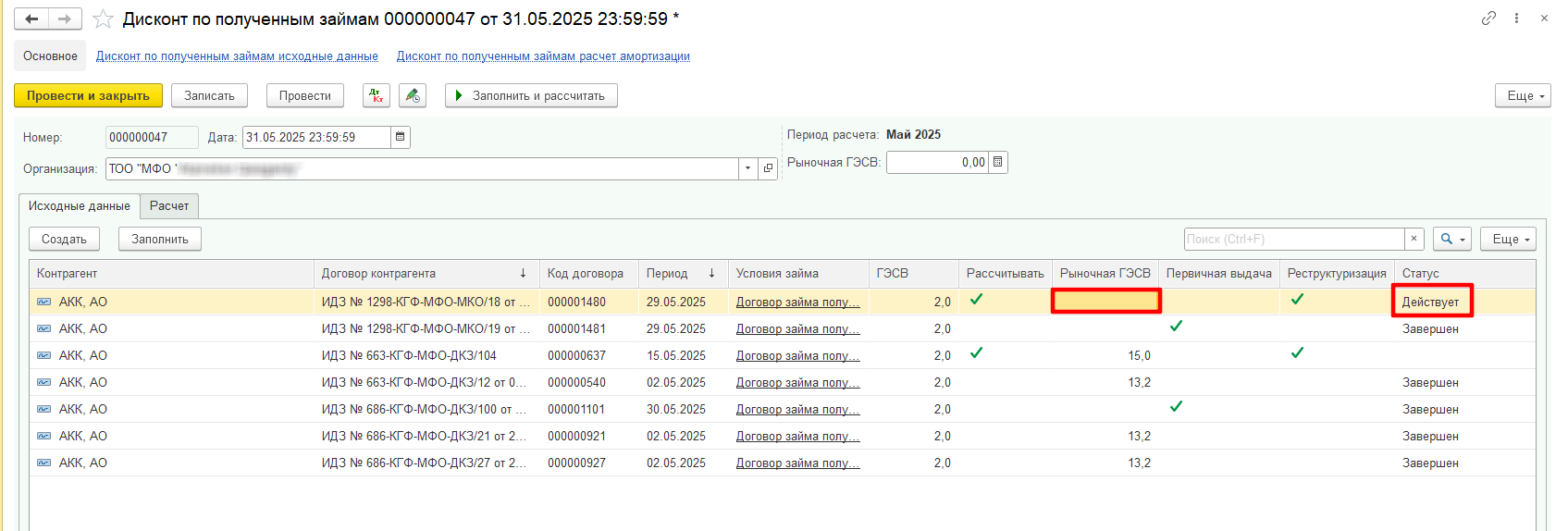
Task: Add document to favorites with star
Action: coord(103,19)
